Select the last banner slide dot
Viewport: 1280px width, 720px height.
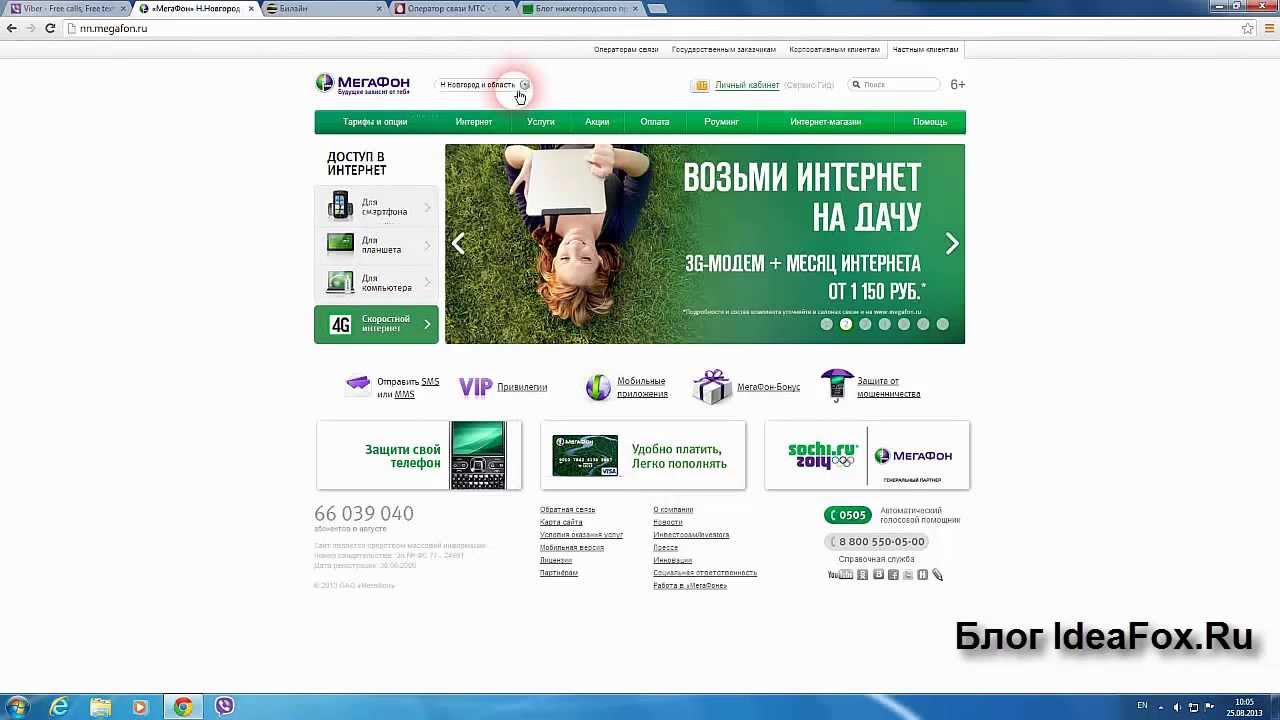click(942, 324)
